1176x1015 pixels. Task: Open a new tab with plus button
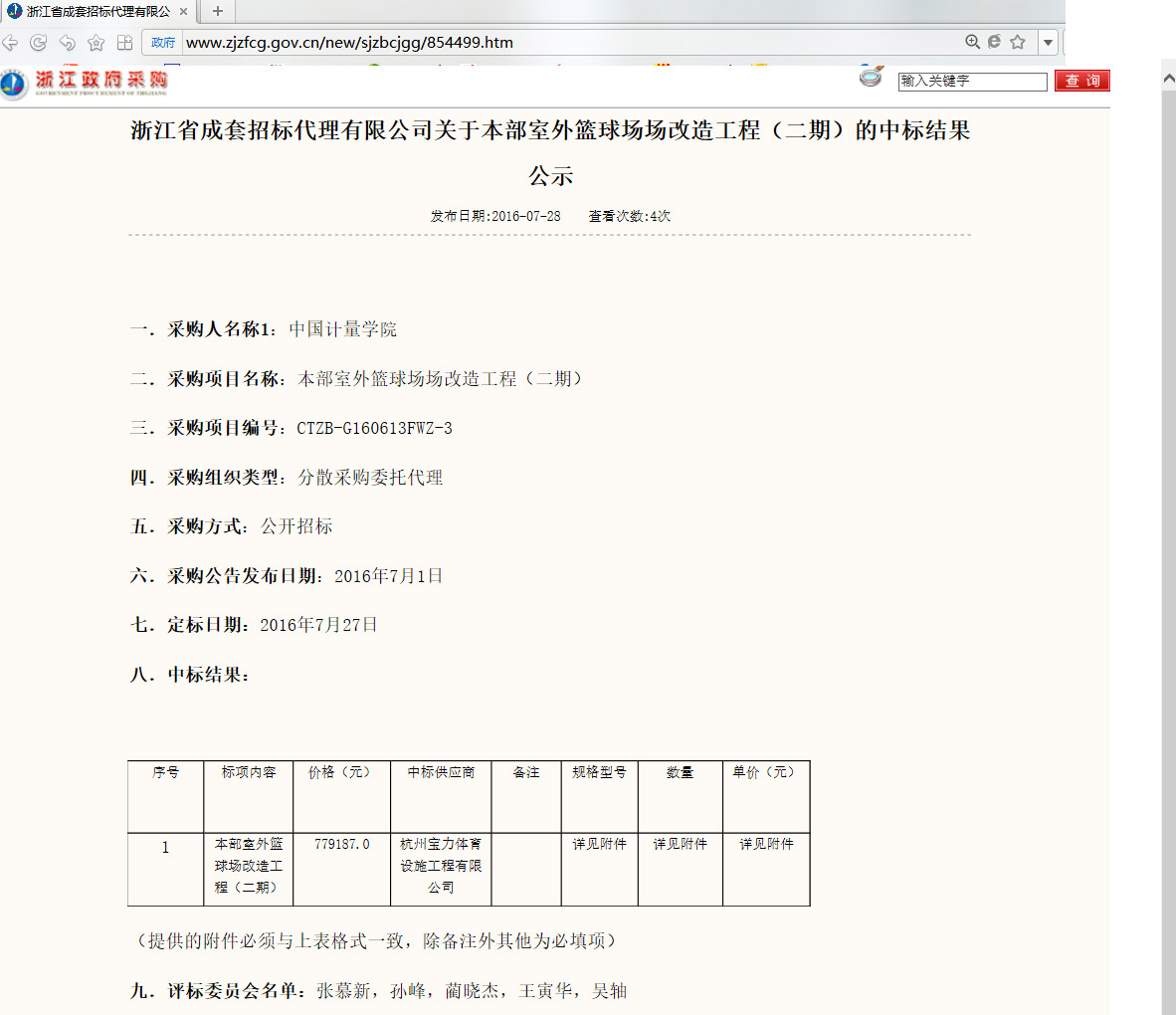coord(218,12)
